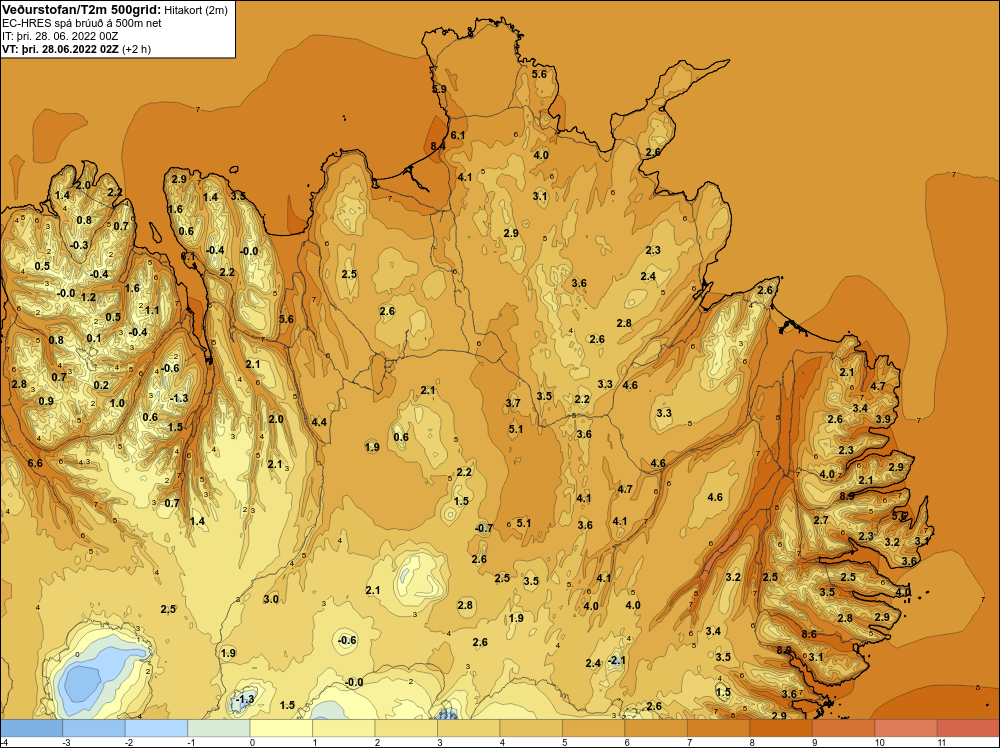Click the legend tick label 11
Screen dimensions: 1000x748
[942, 742]
